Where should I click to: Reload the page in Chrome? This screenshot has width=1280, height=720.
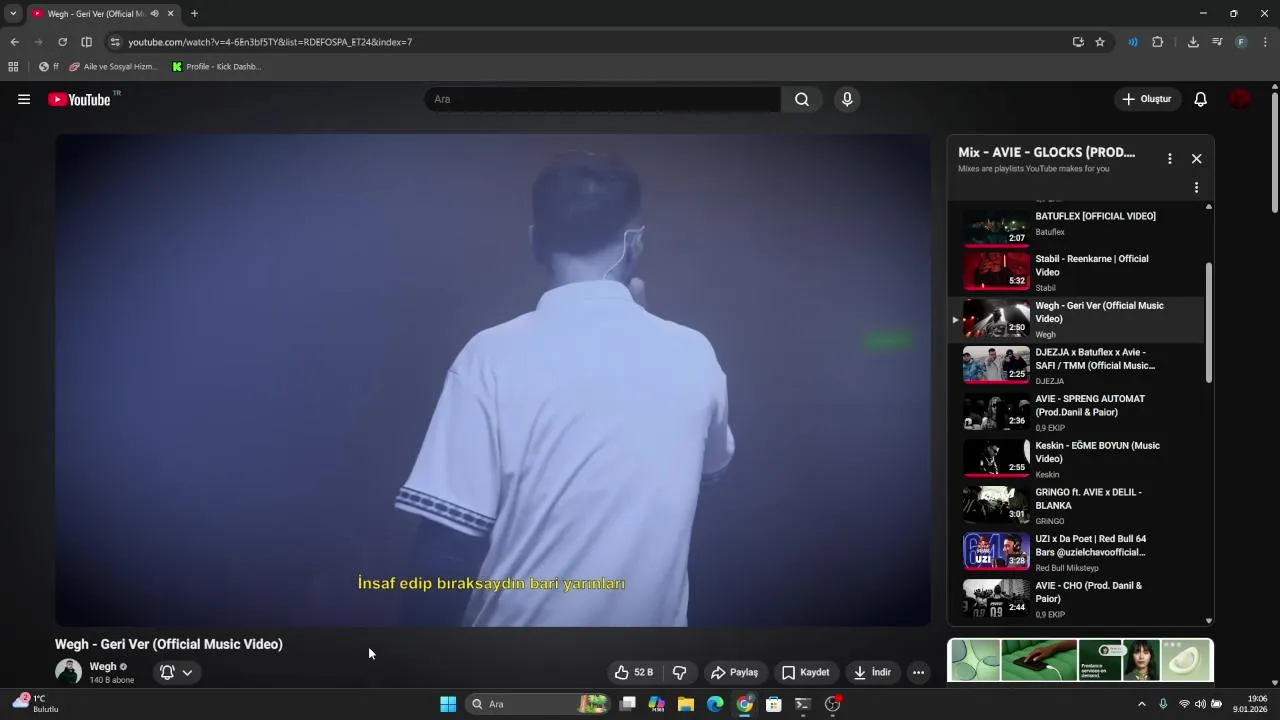click(x=62, y=42)
